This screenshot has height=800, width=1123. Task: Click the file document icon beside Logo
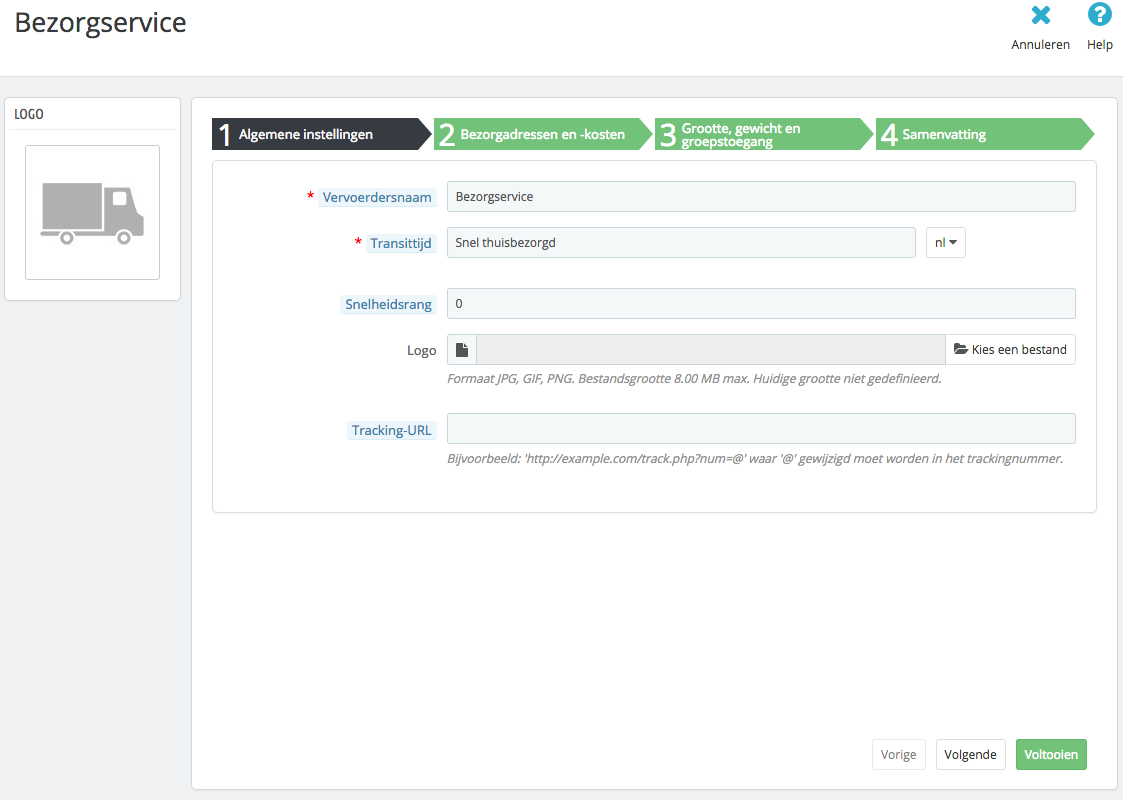tap(462, 350)
